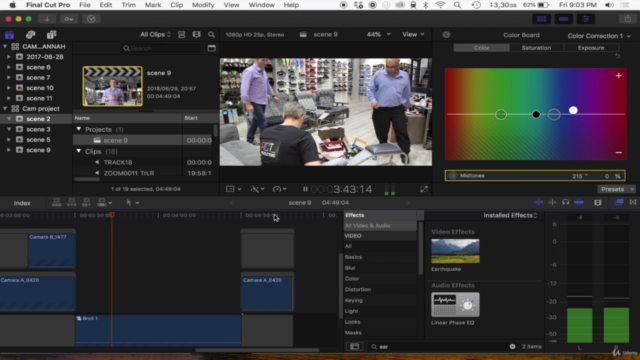Click the Spotlight search menu bar icon
640x360 pixels.
[x=457, y=5]
